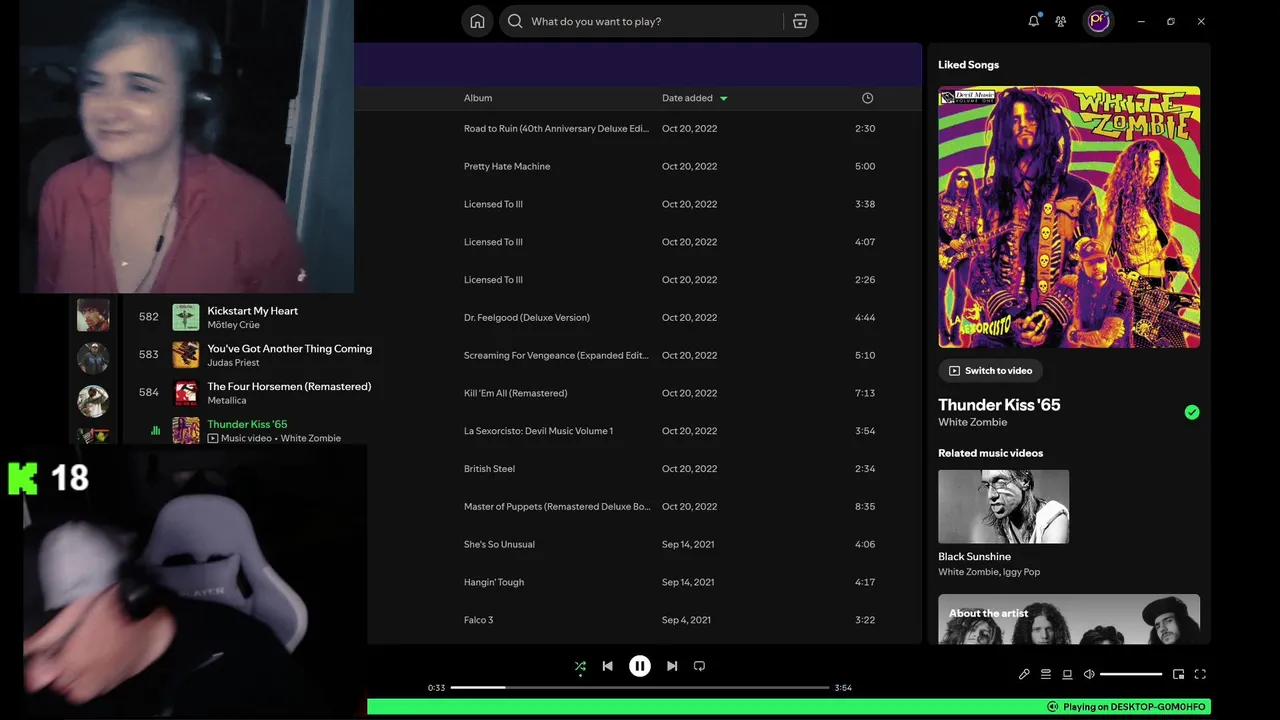
Task: Seek on the song progress bar
Action: coord(640,687)
